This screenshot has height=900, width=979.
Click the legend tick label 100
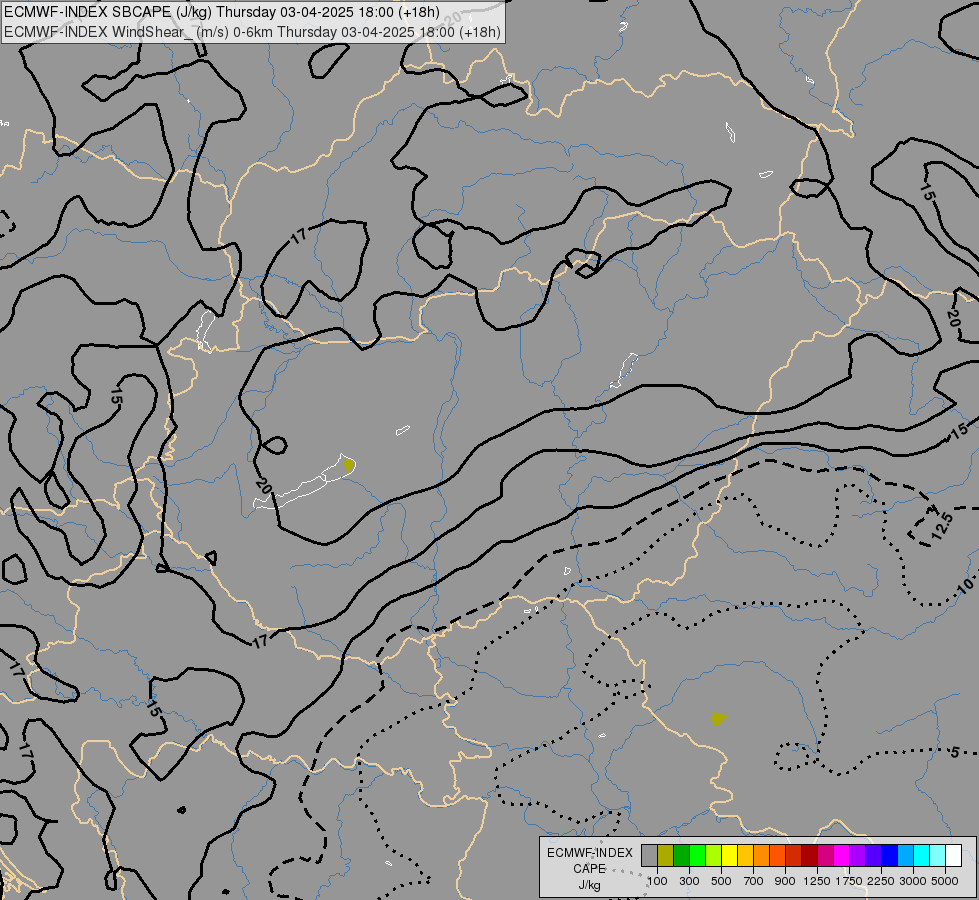click(657, 881)
